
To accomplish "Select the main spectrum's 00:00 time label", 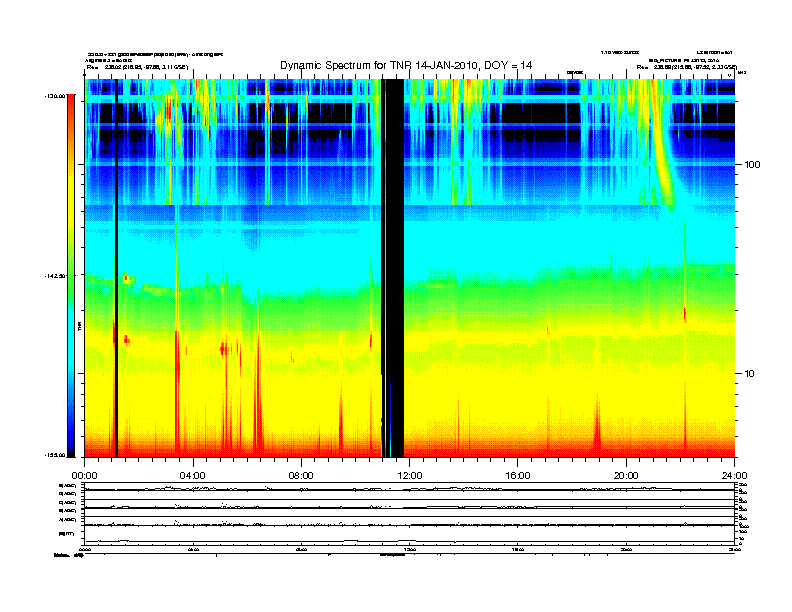I will (x=84, y=475).
